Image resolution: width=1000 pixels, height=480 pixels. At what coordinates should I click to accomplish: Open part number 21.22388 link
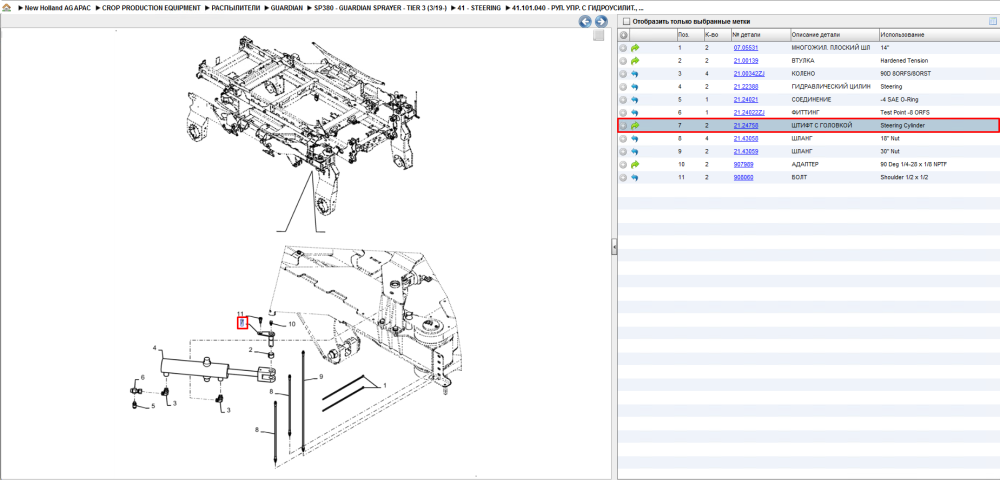pos(746,87)
